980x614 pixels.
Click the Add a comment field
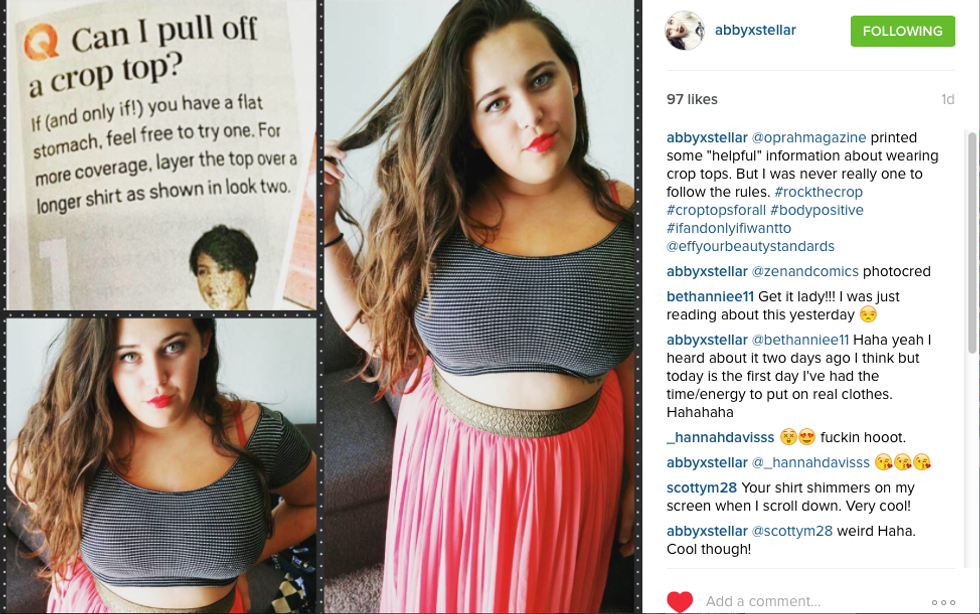pos(812,601)
